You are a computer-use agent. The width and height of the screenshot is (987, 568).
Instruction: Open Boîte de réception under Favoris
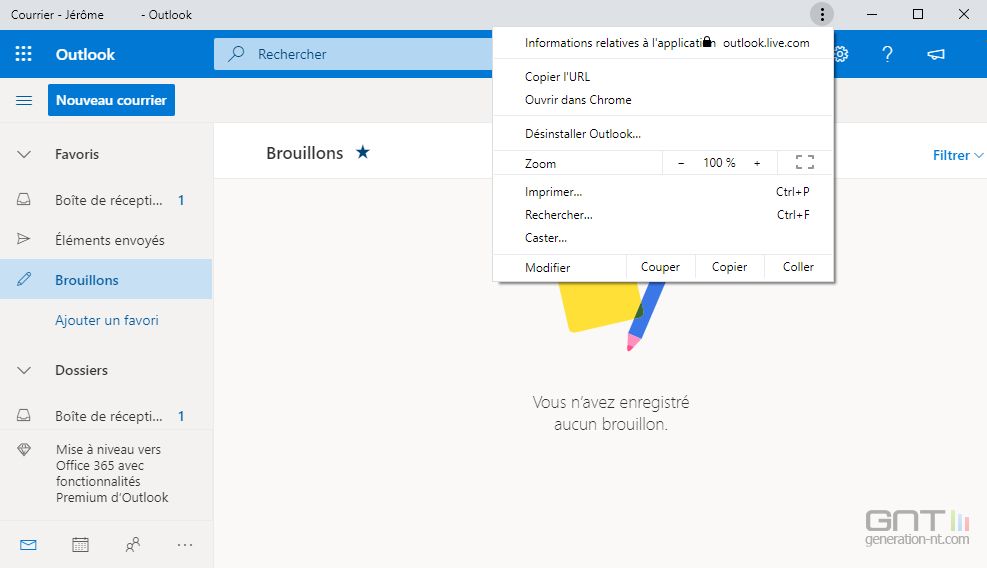pos(106,200)
